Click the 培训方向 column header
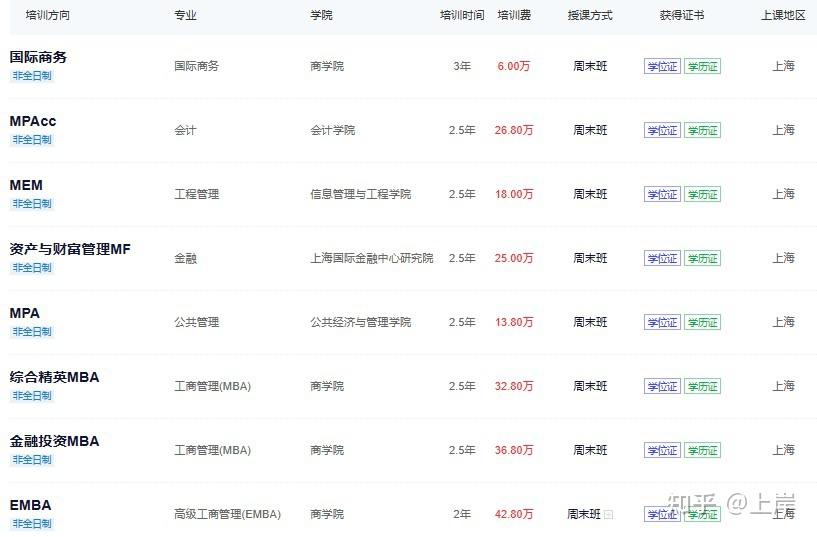Viewport: 817px width, 537px height. pos(48,15)
